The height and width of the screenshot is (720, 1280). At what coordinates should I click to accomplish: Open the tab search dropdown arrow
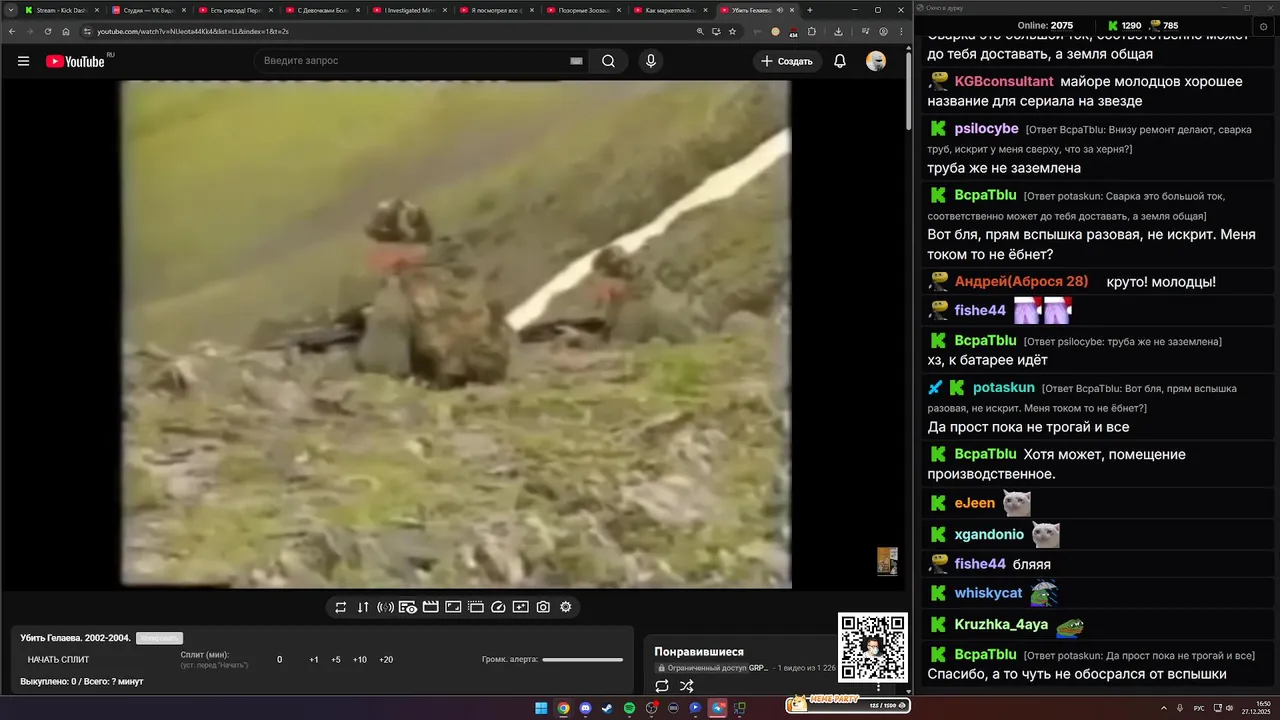(9, 10)
